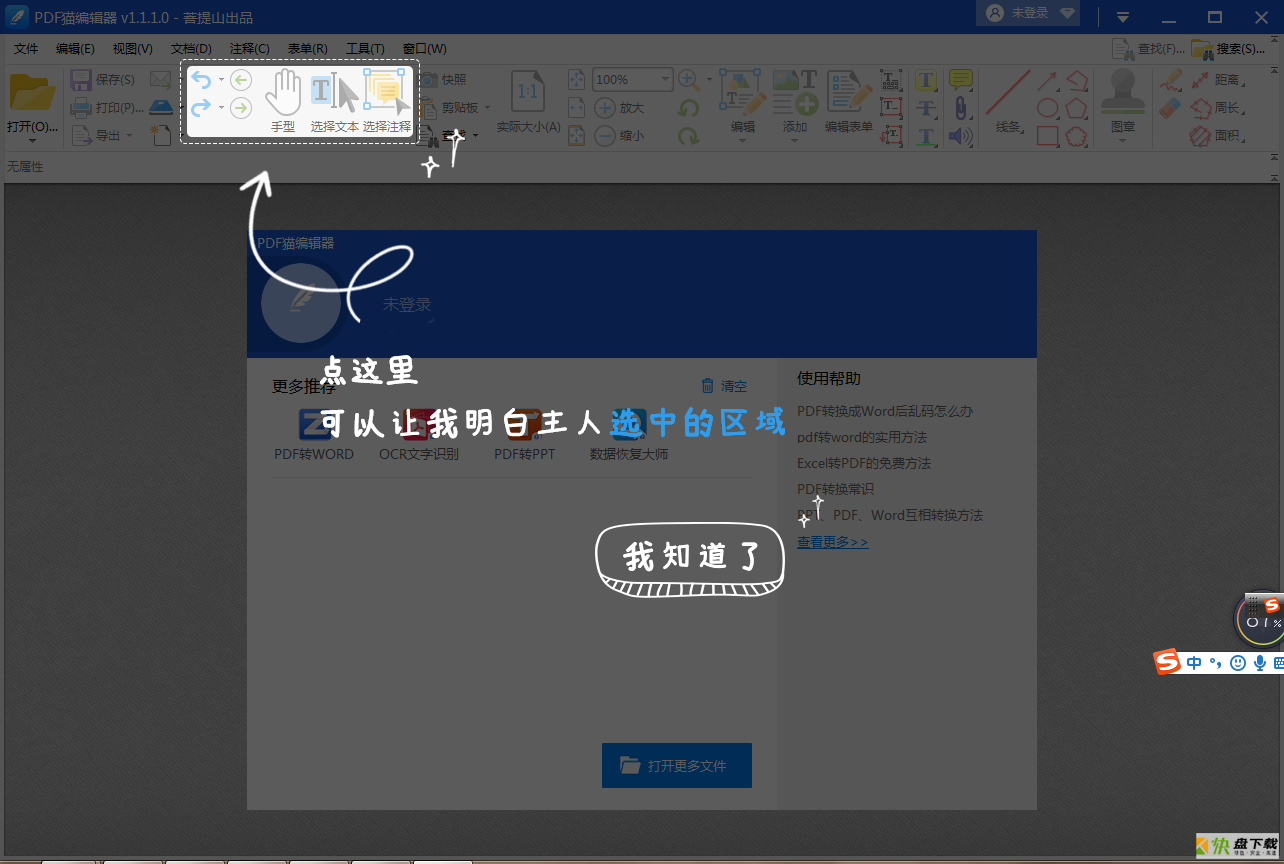The image size is (1284, 864).
Task: Click the Zoom Out (缩小) minus icon
Action: click(605, 135)
